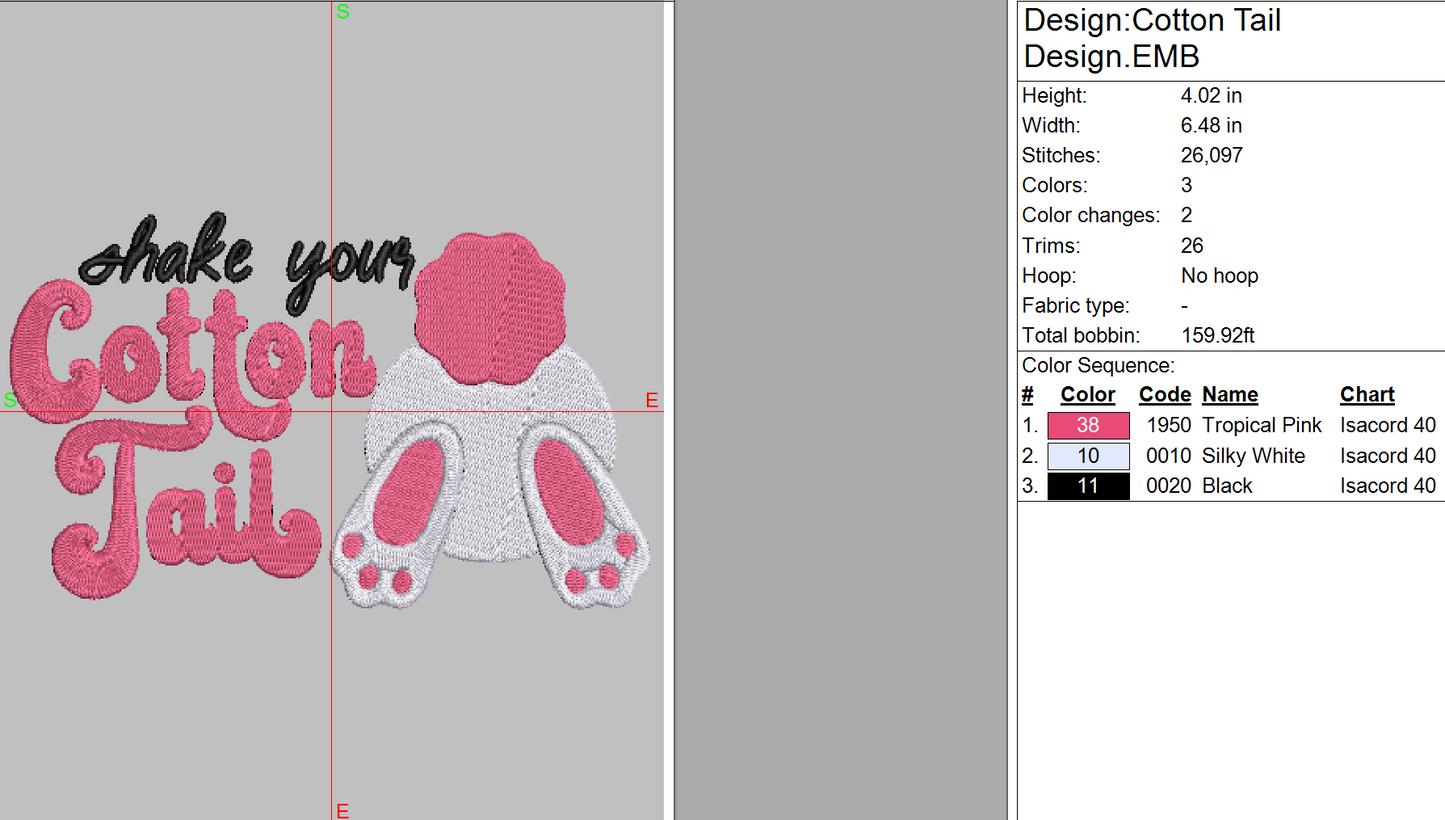Select the pink cotton tail puff
The height and width of the screenshot is (820, 1445).
(x=490, y=308)
